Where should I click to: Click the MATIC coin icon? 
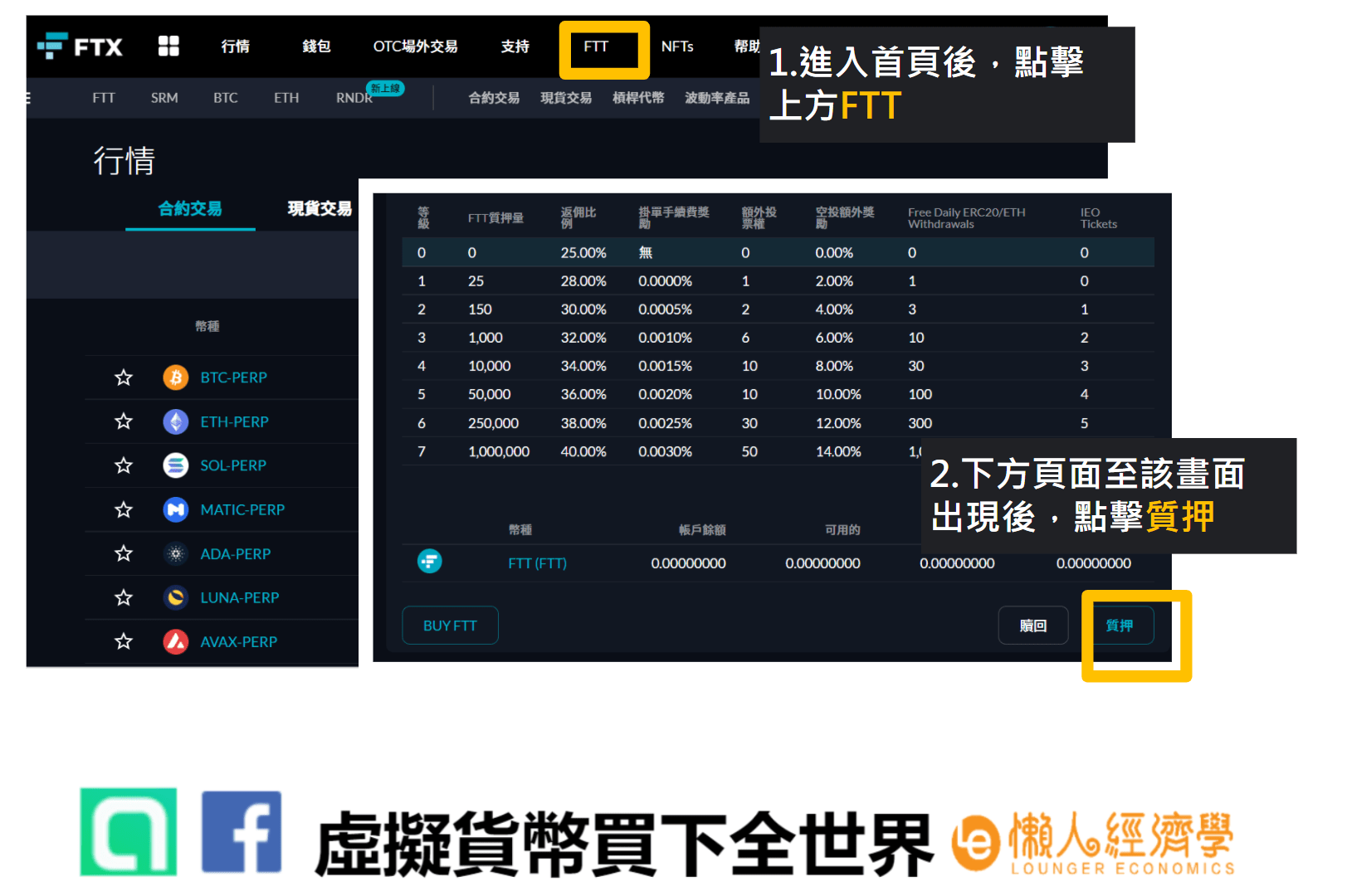[175, 510]
